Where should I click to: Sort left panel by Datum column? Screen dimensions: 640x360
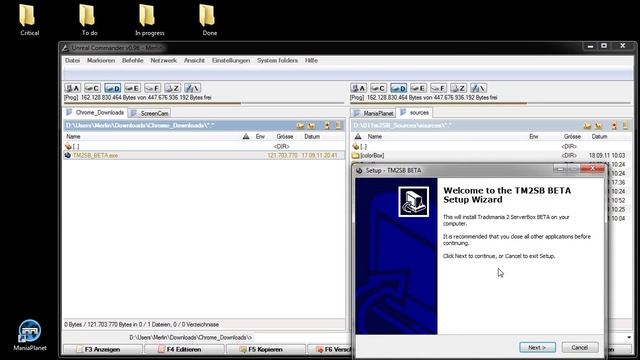[312, 136]
